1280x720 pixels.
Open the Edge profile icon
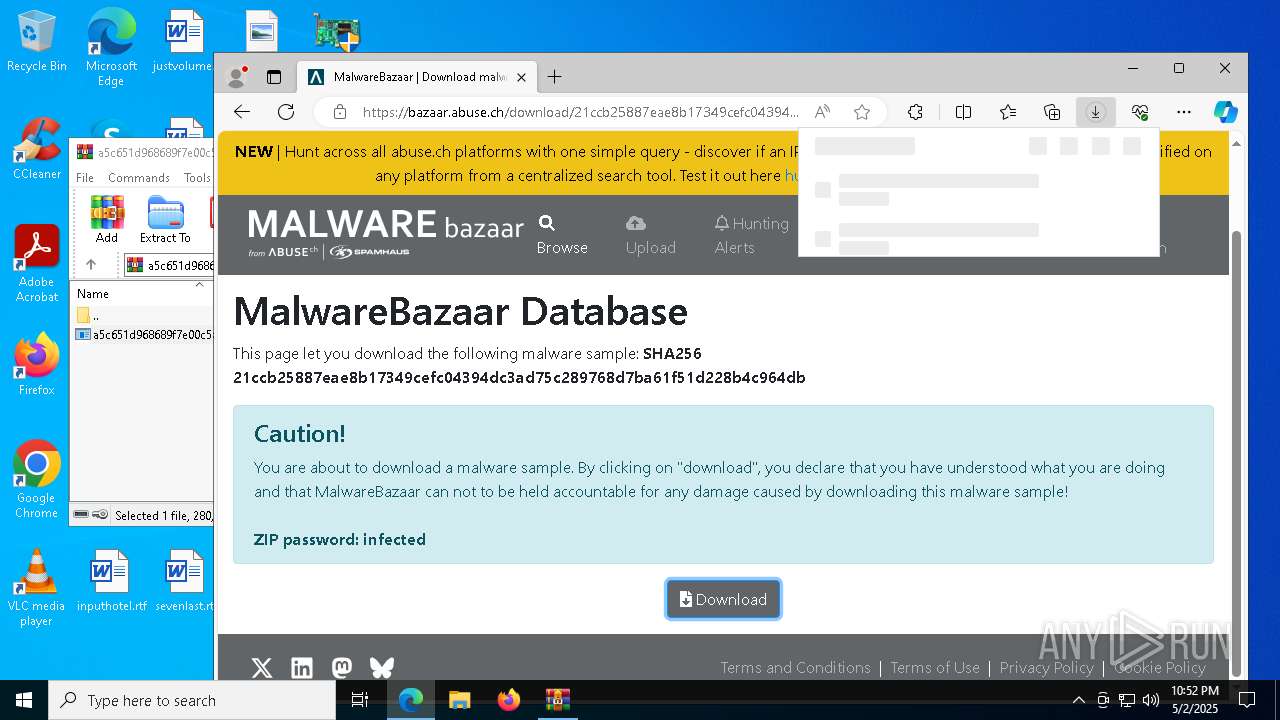tap(237, 77)
